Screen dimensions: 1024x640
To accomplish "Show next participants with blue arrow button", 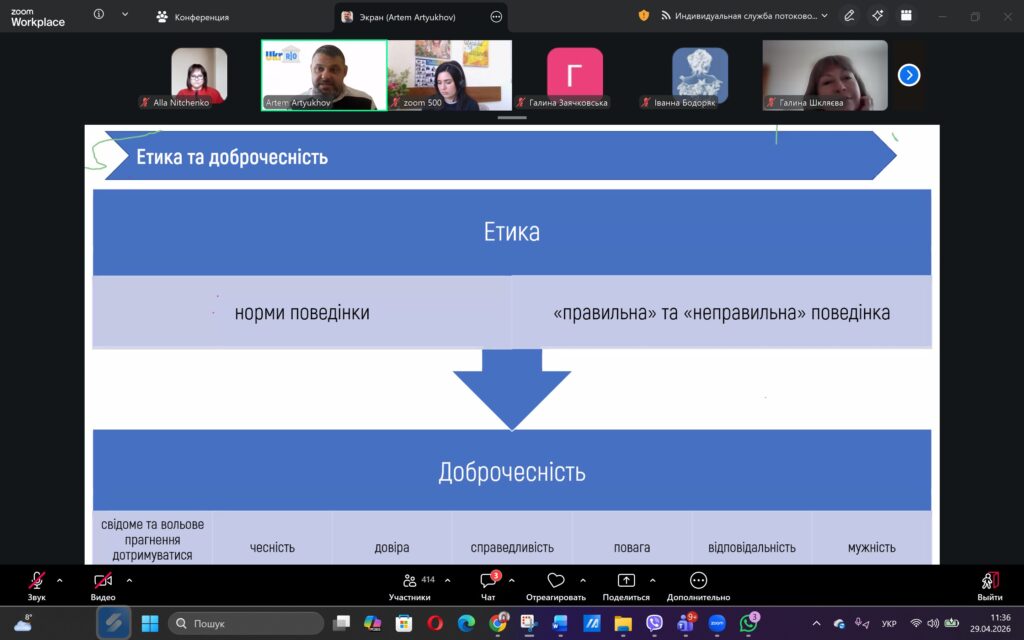I will pos(908,75).
